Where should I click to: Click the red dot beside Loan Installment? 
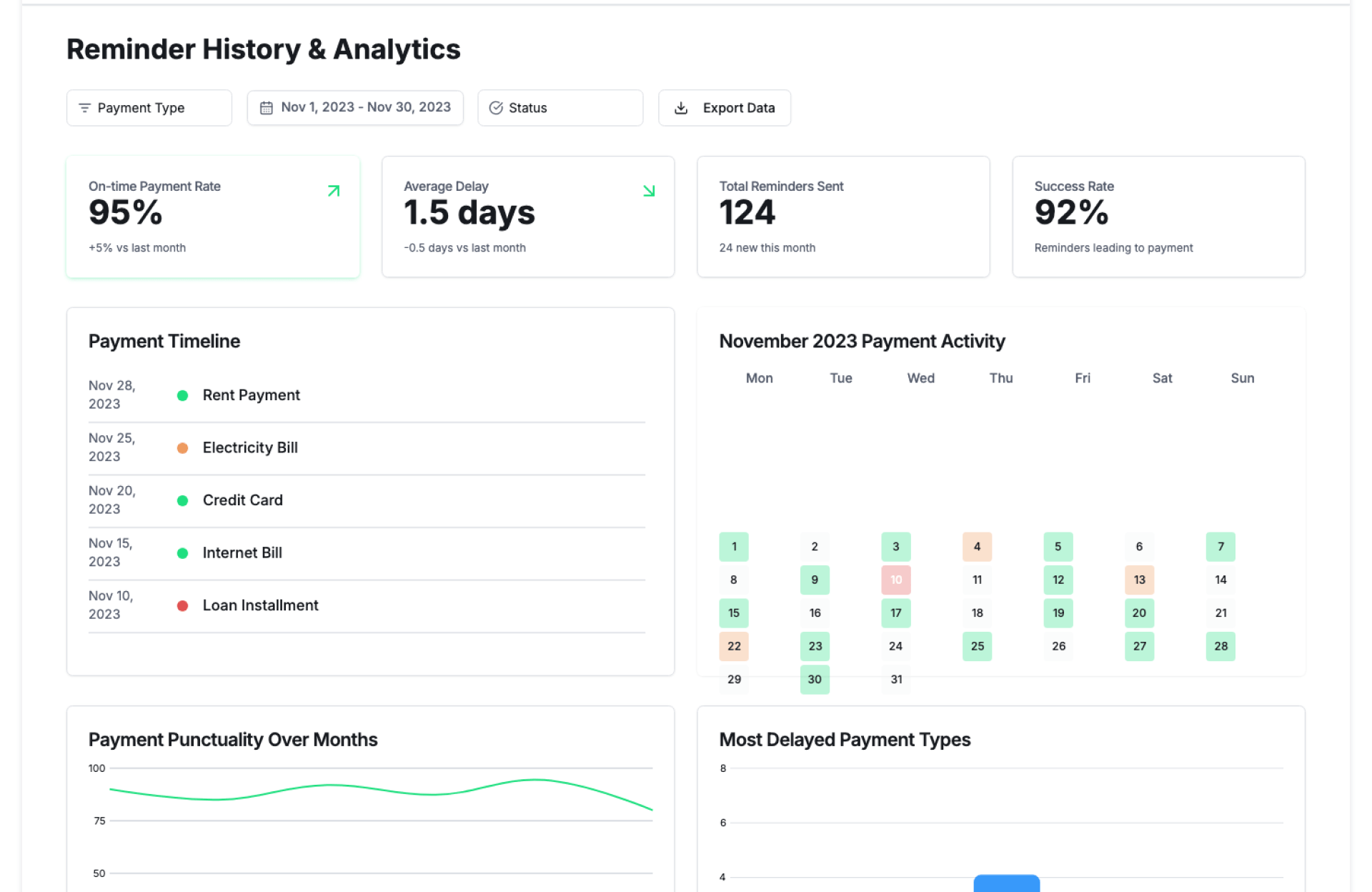click(182, 605)
